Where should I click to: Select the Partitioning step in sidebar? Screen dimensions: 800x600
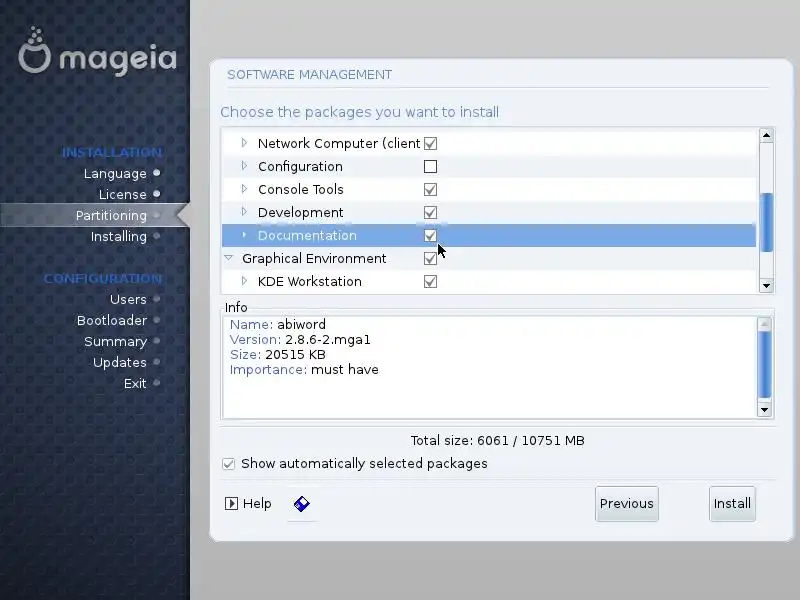[x=111, y=216]
